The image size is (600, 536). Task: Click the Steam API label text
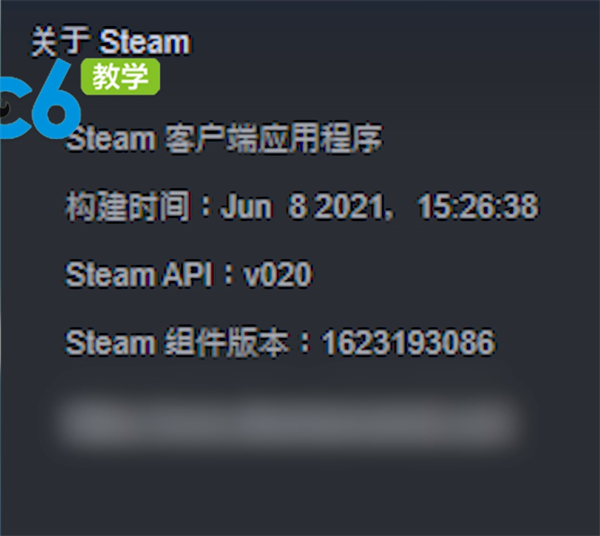[139, 274]
